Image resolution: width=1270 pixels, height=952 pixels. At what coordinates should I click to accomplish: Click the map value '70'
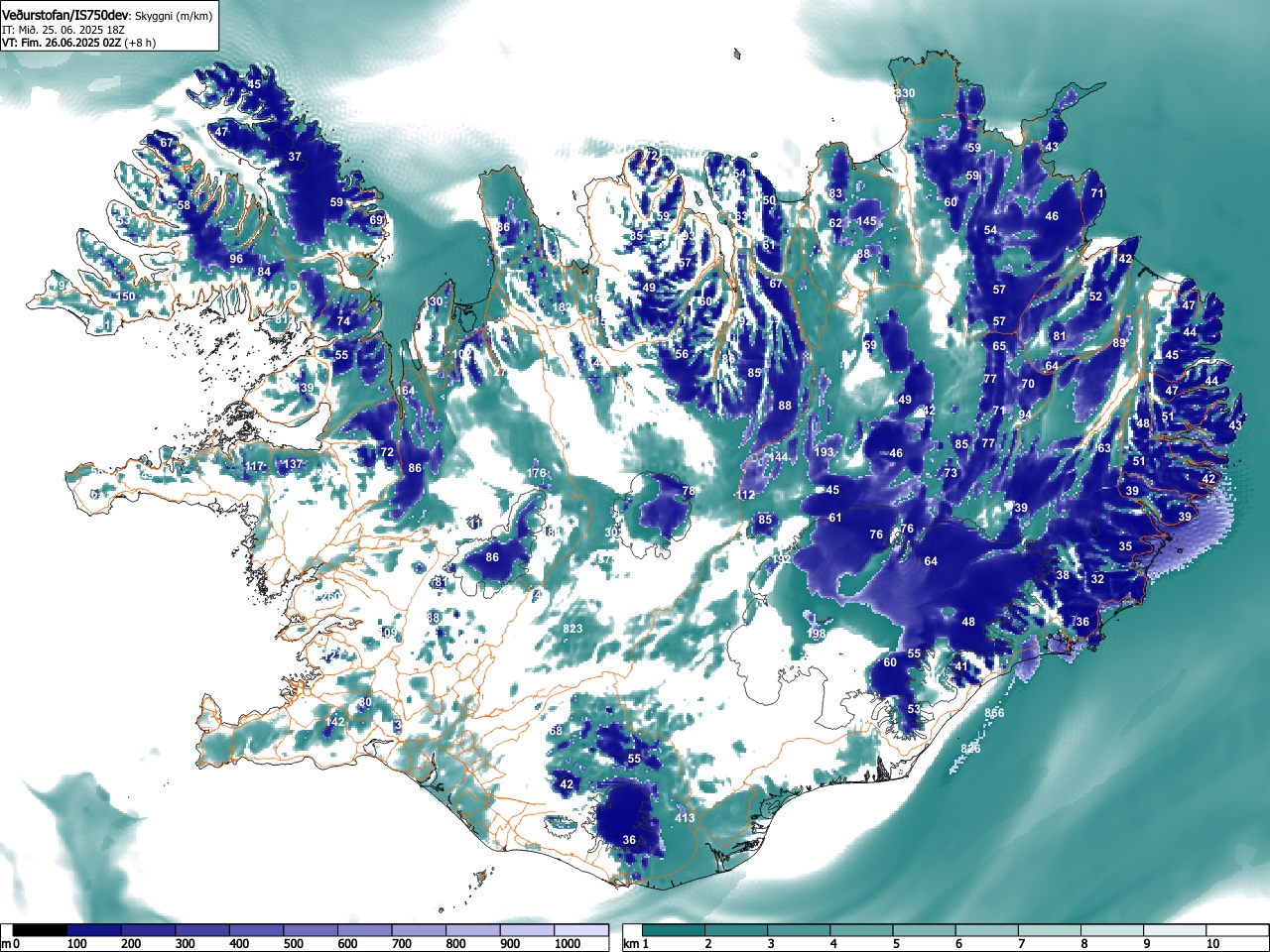click(x=1028, y=384)
